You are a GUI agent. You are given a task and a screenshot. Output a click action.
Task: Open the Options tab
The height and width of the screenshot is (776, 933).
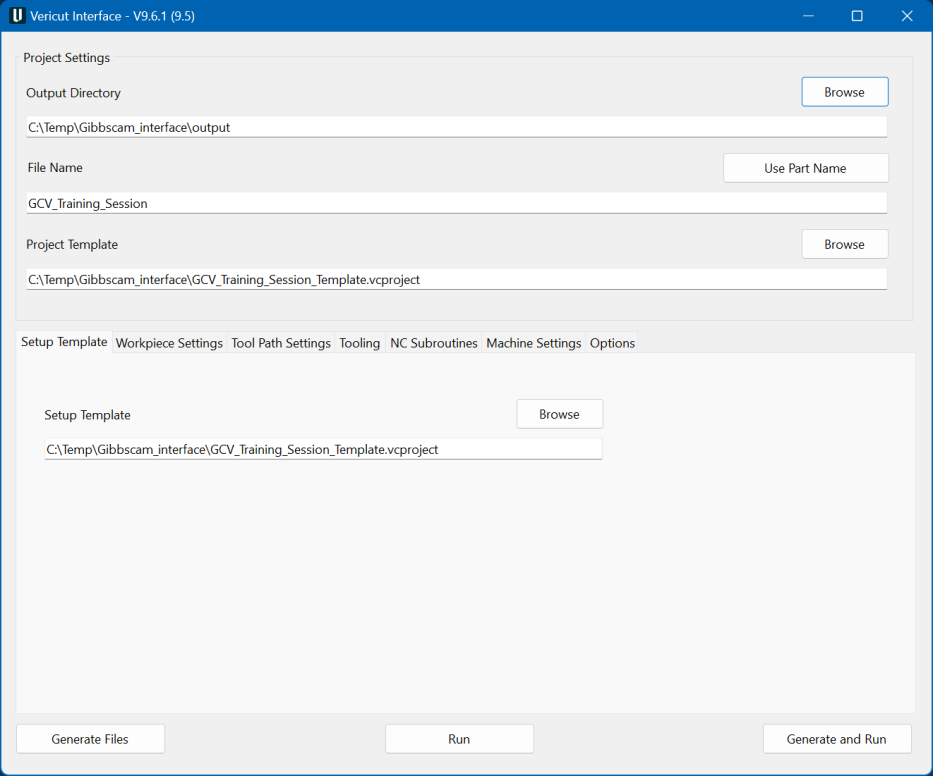pyautogui.click(x=612, y=343)
